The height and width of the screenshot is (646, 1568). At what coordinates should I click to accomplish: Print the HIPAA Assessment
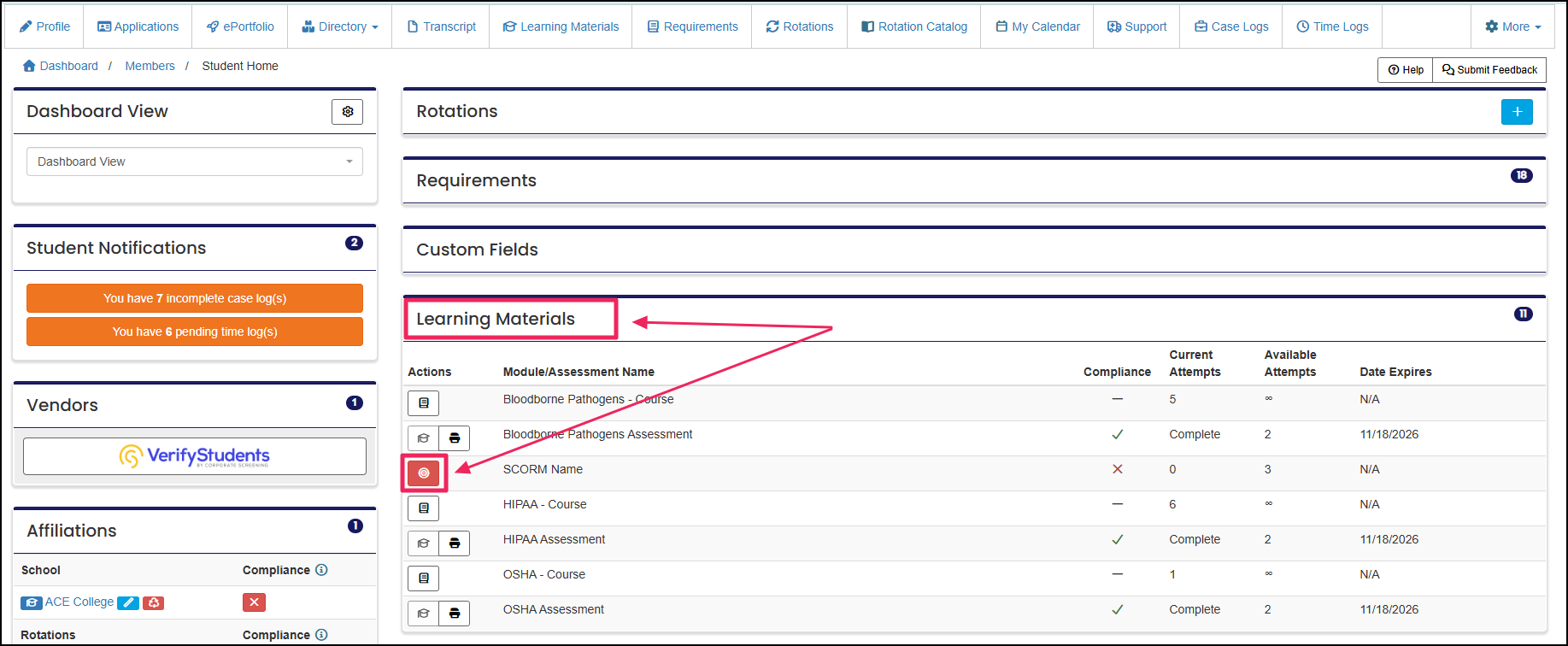[x=455, y=543]
